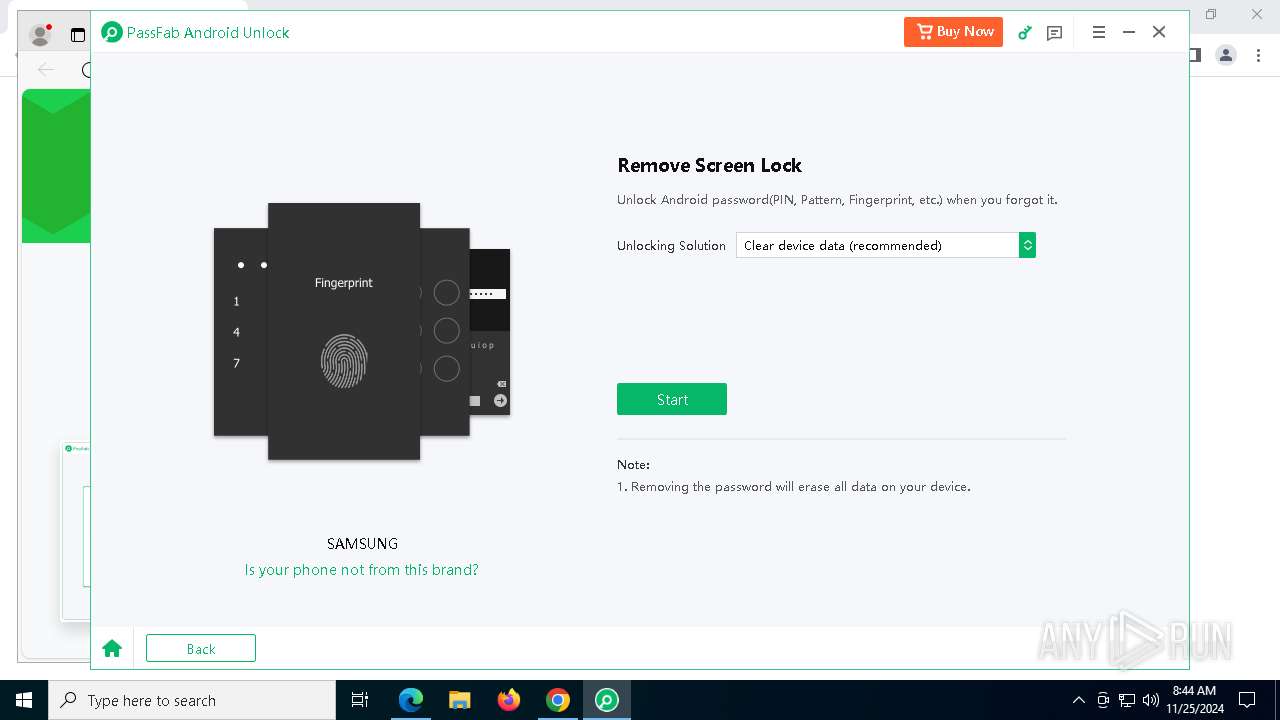Viewport: 1280px width, 720px height.
Task: Click the Unlocking Solution label
Action: point(671,246)
